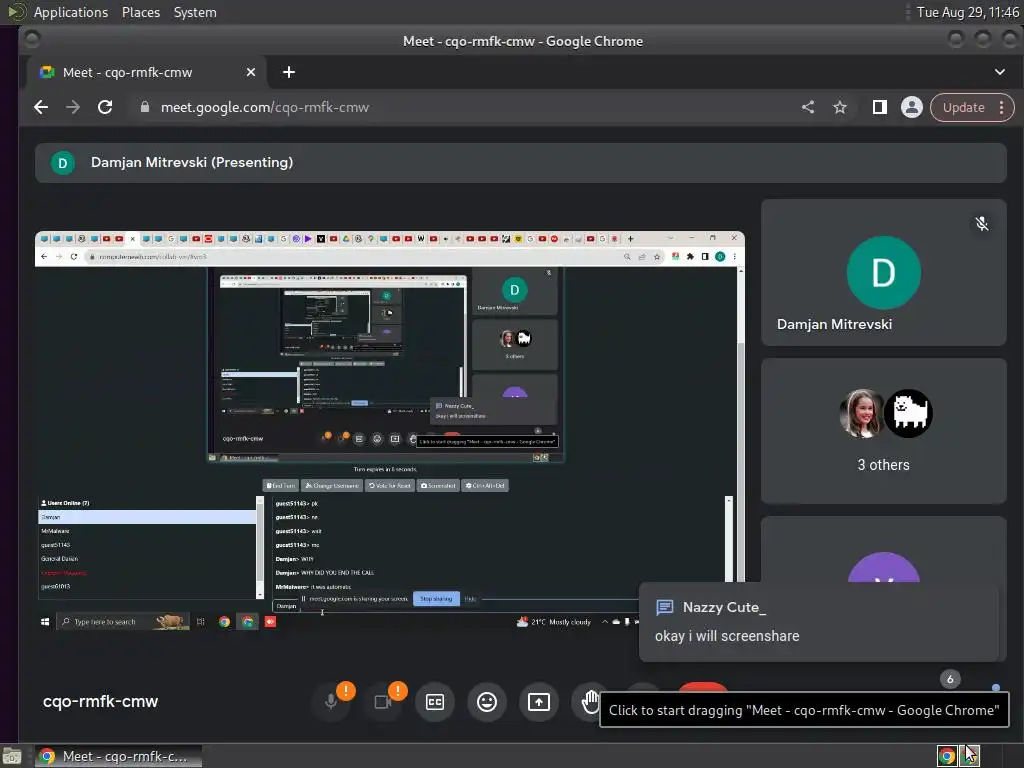
Task: Click the Hide link beside Stop sharing
Action: 470,599
